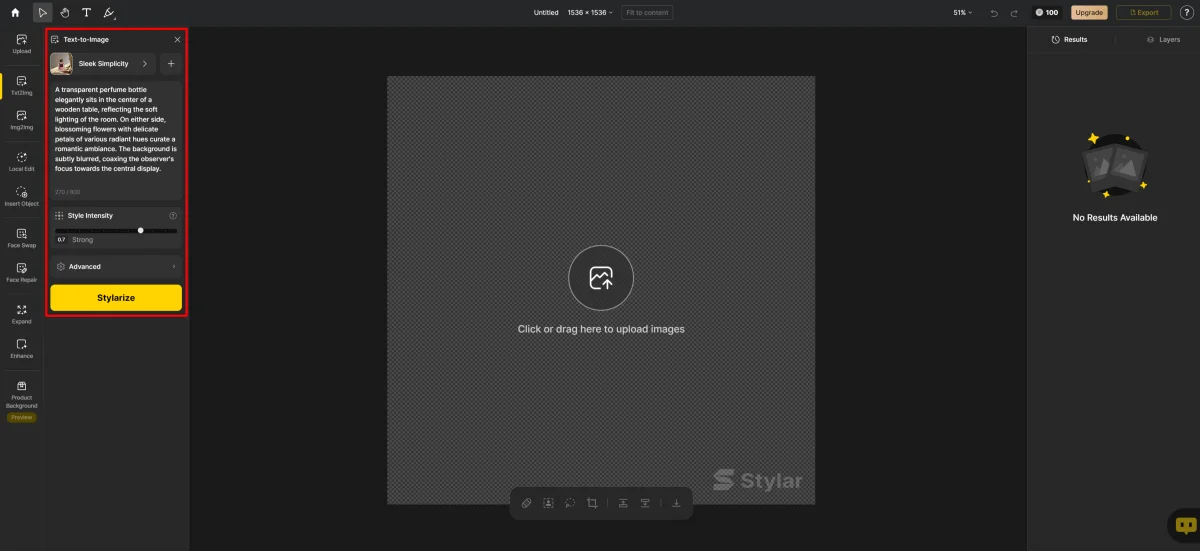Open the Expand tool

tap(22, 314)
